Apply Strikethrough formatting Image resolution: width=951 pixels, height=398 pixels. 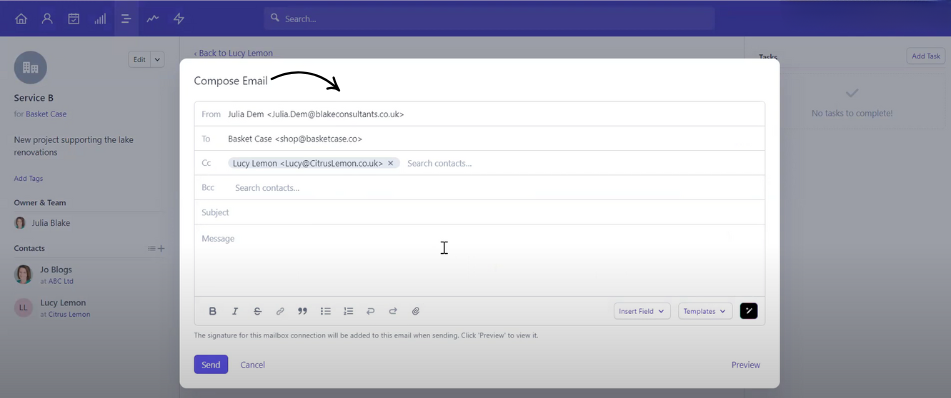coord(257,311)
